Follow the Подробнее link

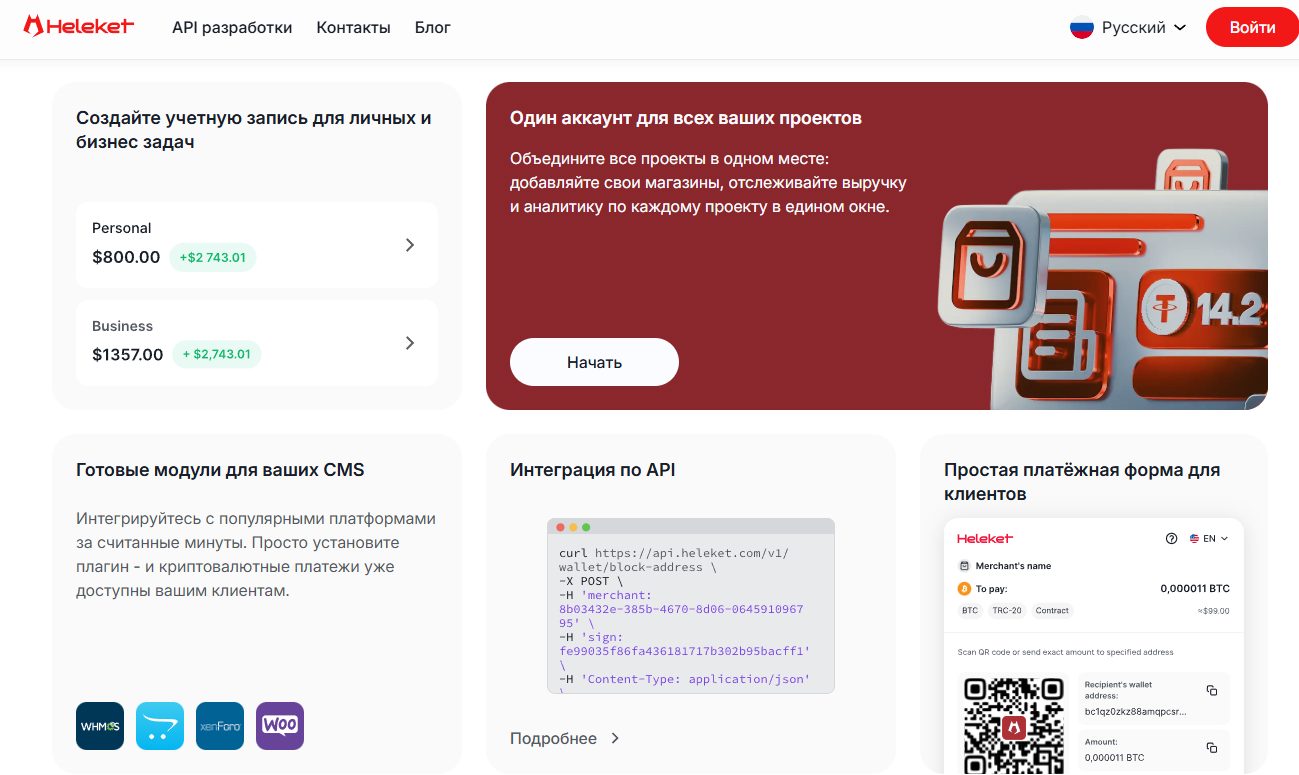[x=565, y=738]
